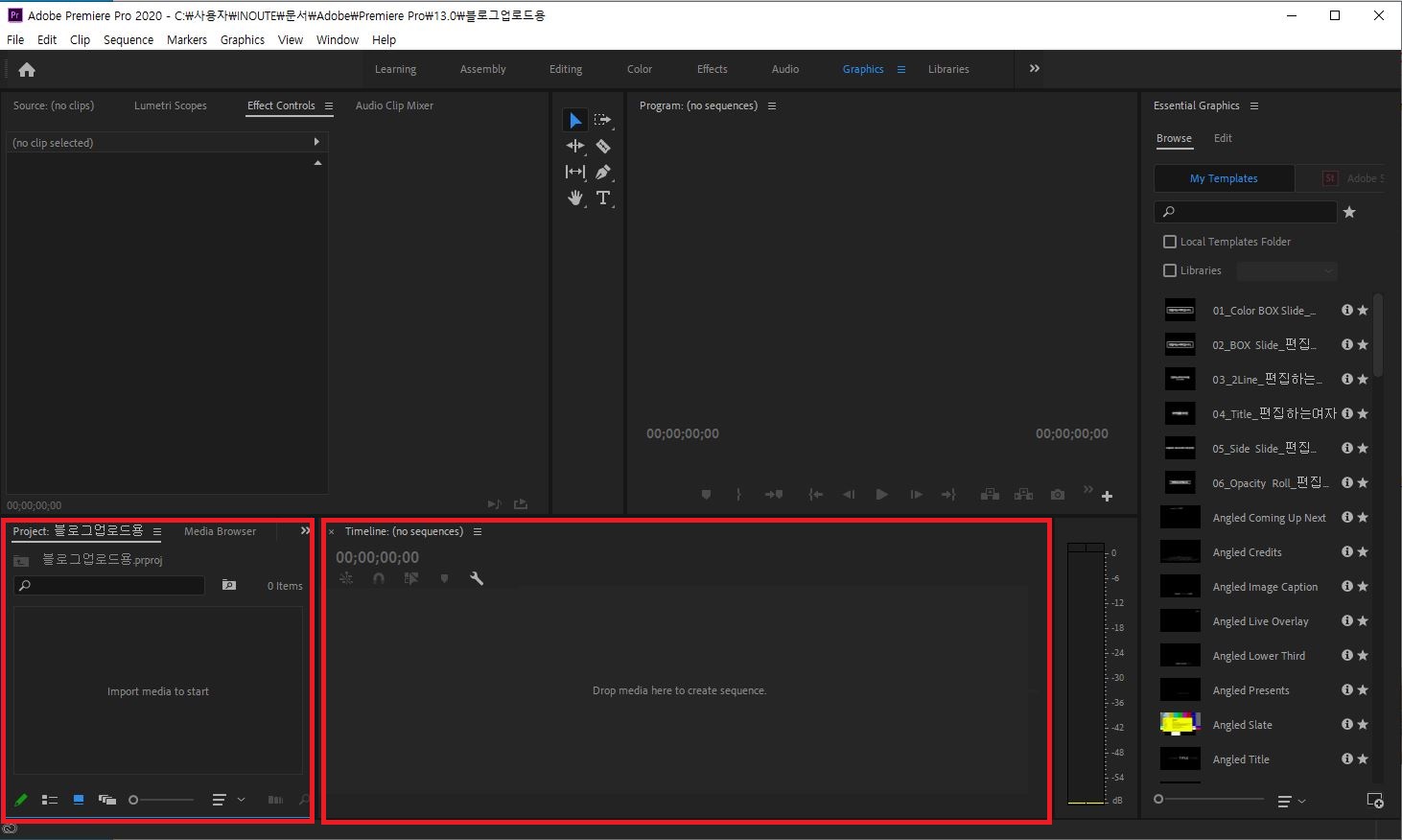Open the Sequence menu
Image resolution: width=1402 pixels, height=840 pixels.
tap(129, 40)
